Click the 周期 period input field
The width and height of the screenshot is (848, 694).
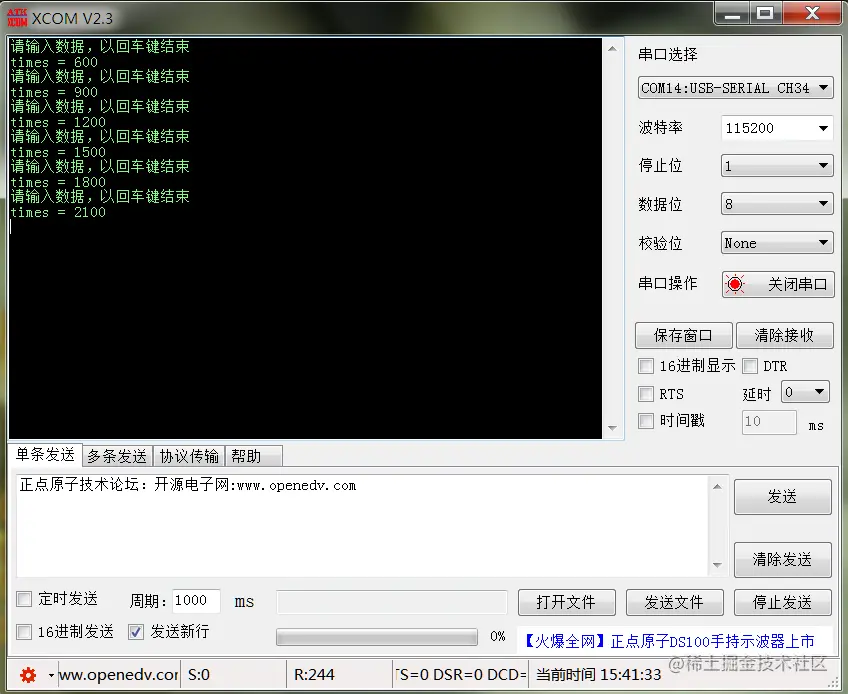click(x=196, y=601)
